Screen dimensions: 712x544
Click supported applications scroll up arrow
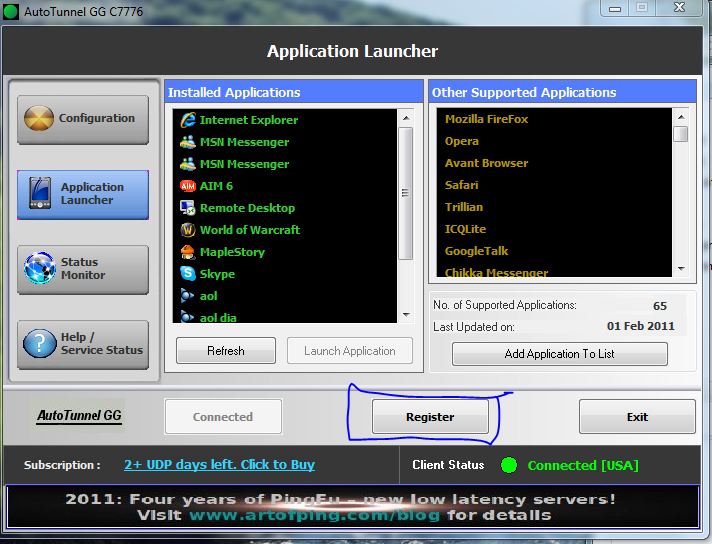click(x=681, y=117)
